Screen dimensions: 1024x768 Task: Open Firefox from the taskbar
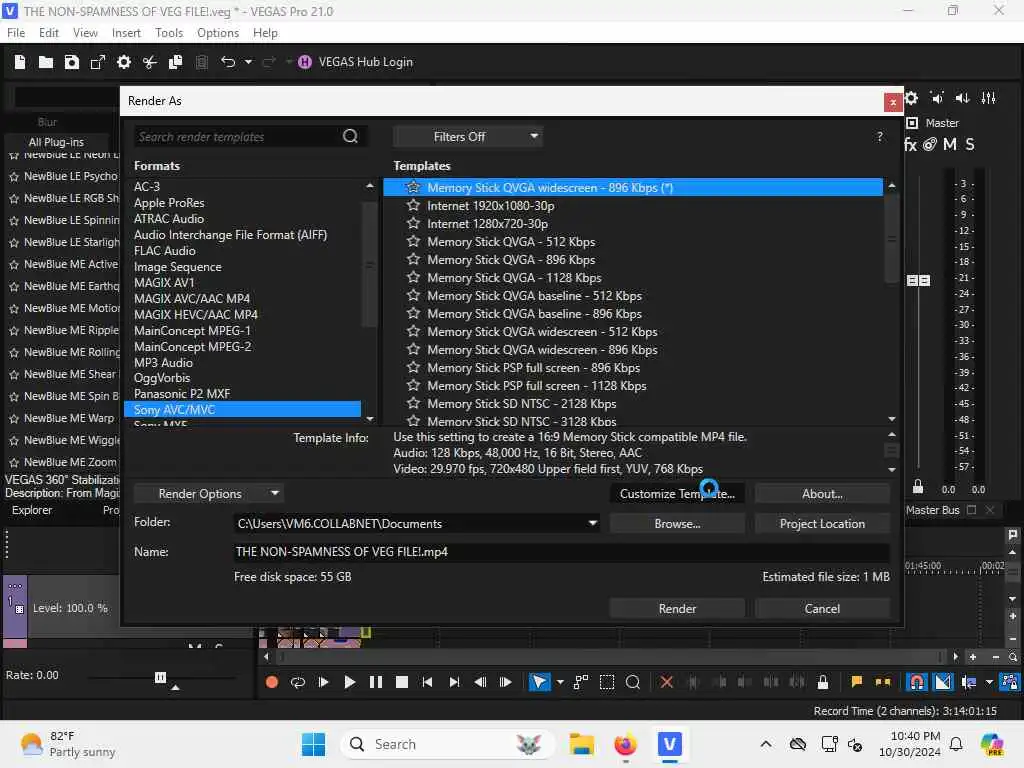[x=625, y=744]
